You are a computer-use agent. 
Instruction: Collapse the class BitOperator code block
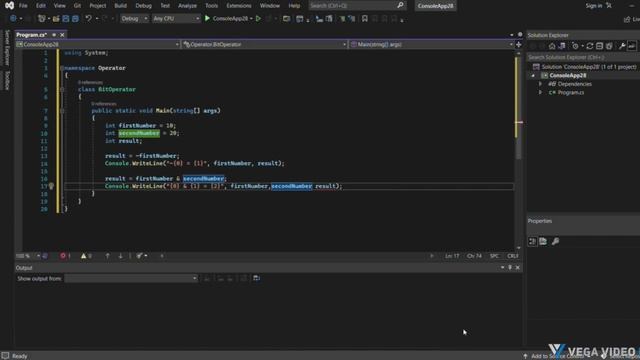62,89
